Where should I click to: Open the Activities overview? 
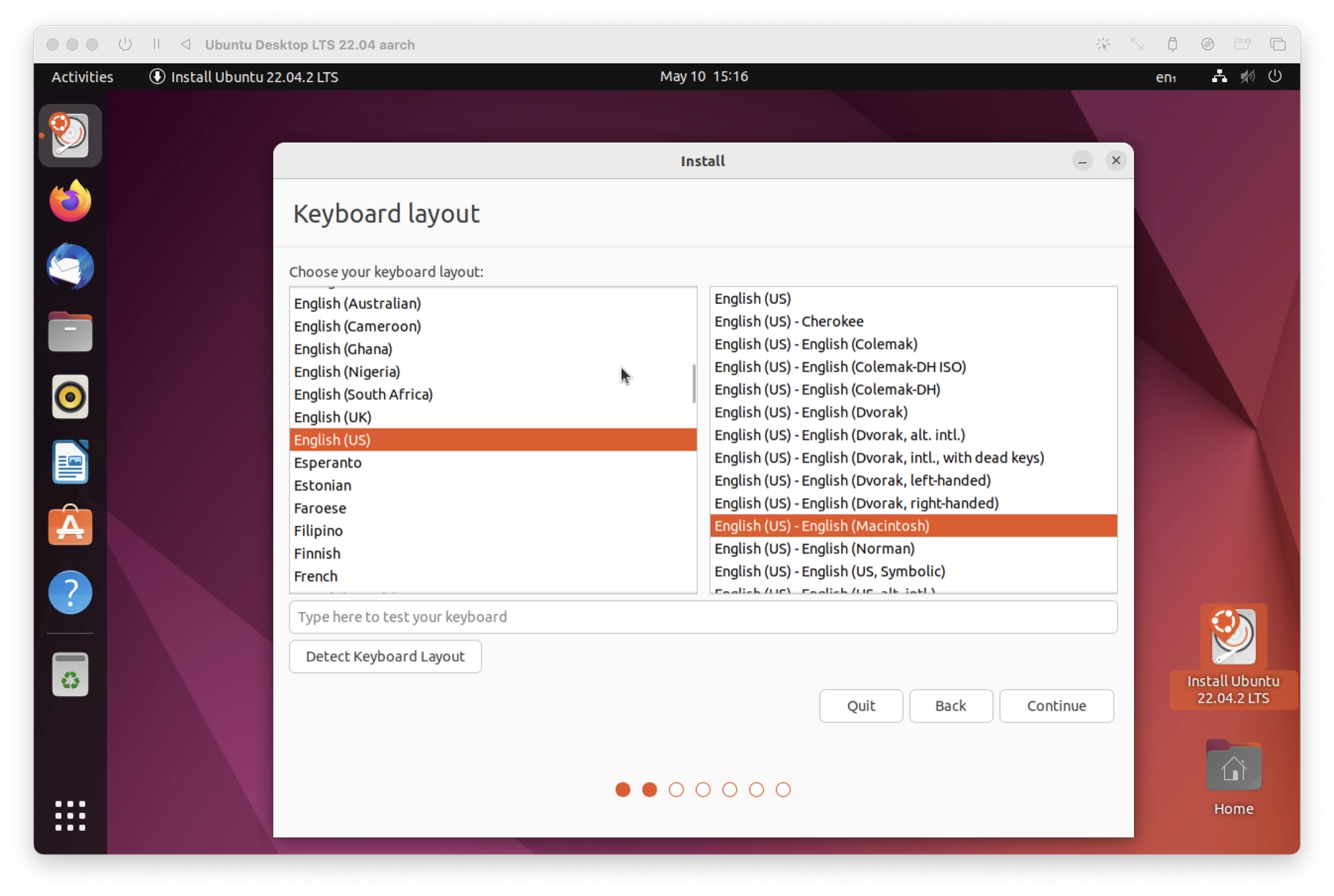pyautogui.click(x=82, y=77)
